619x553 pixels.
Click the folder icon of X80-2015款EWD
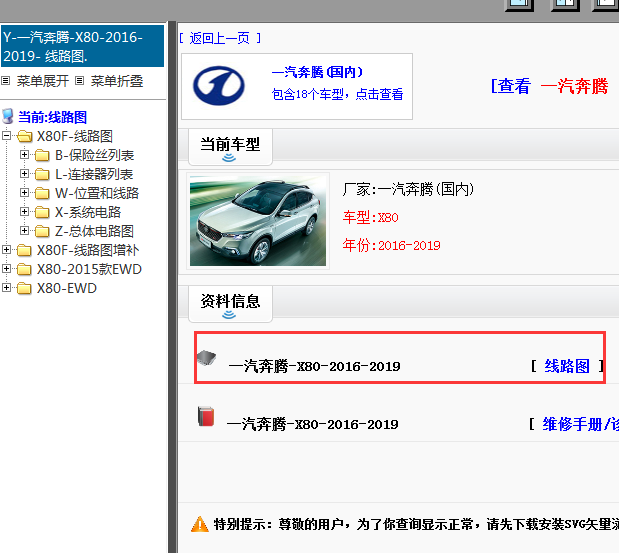coord(24,269)
